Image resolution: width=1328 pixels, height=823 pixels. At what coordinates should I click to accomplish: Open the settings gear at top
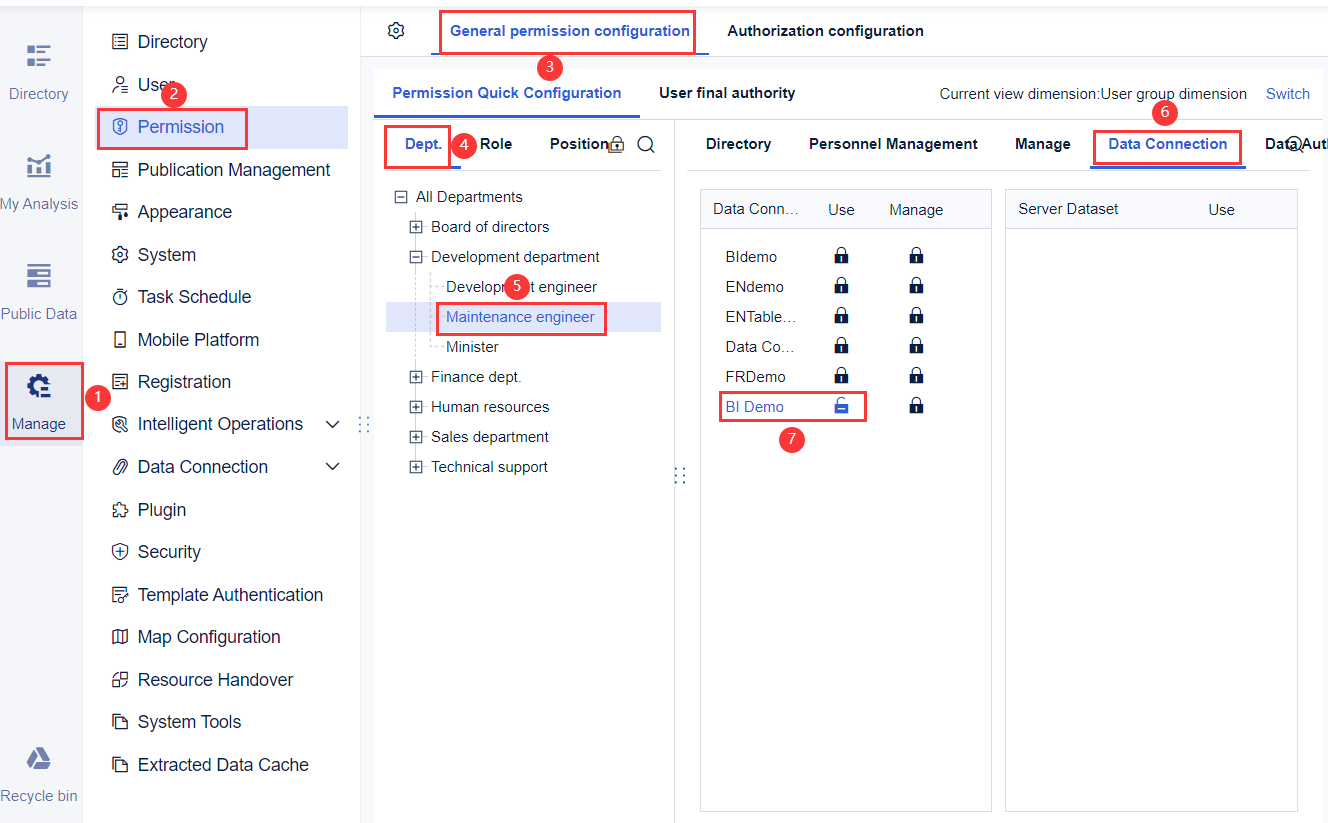396,31
